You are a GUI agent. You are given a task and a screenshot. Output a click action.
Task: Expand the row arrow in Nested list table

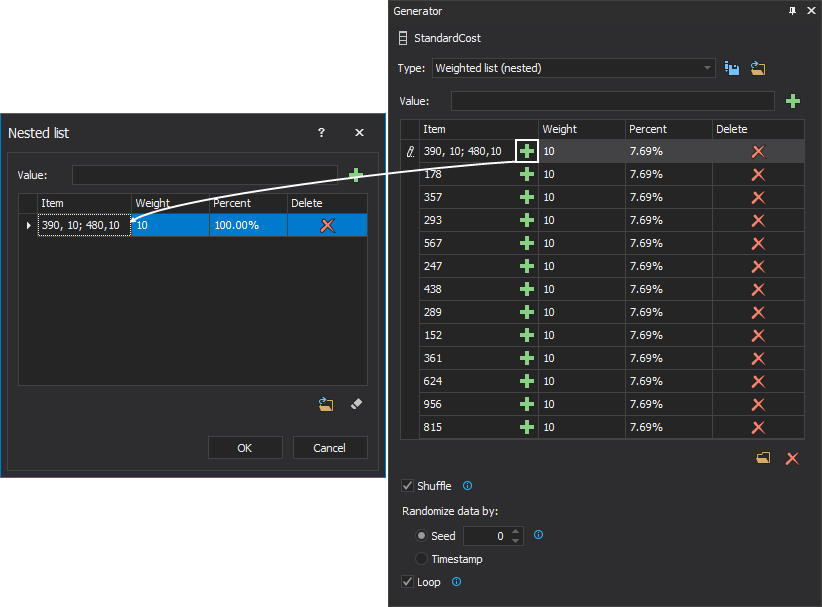click(28, 225)
